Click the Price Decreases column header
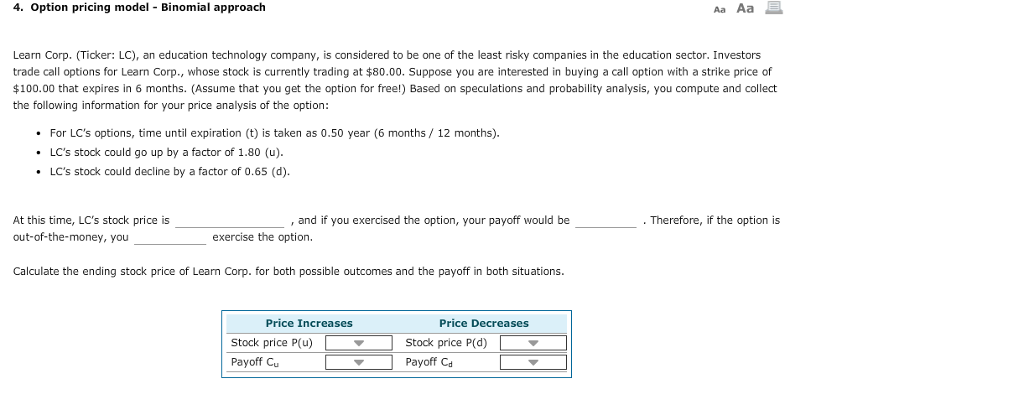The image size is (1024, 415). click(484, 324)
